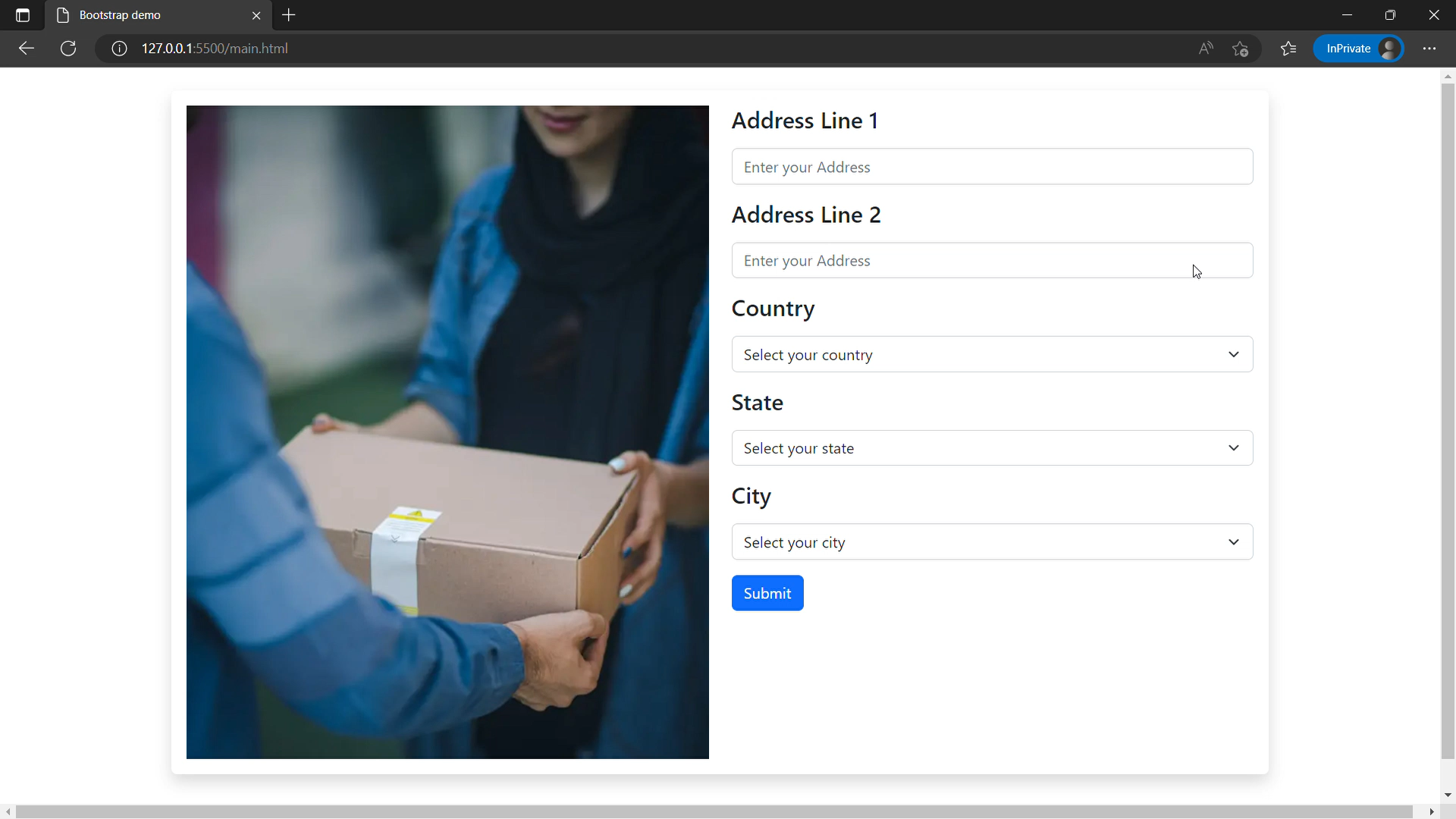Select the Bootstrap demo tab

click(x=152, y=15)
